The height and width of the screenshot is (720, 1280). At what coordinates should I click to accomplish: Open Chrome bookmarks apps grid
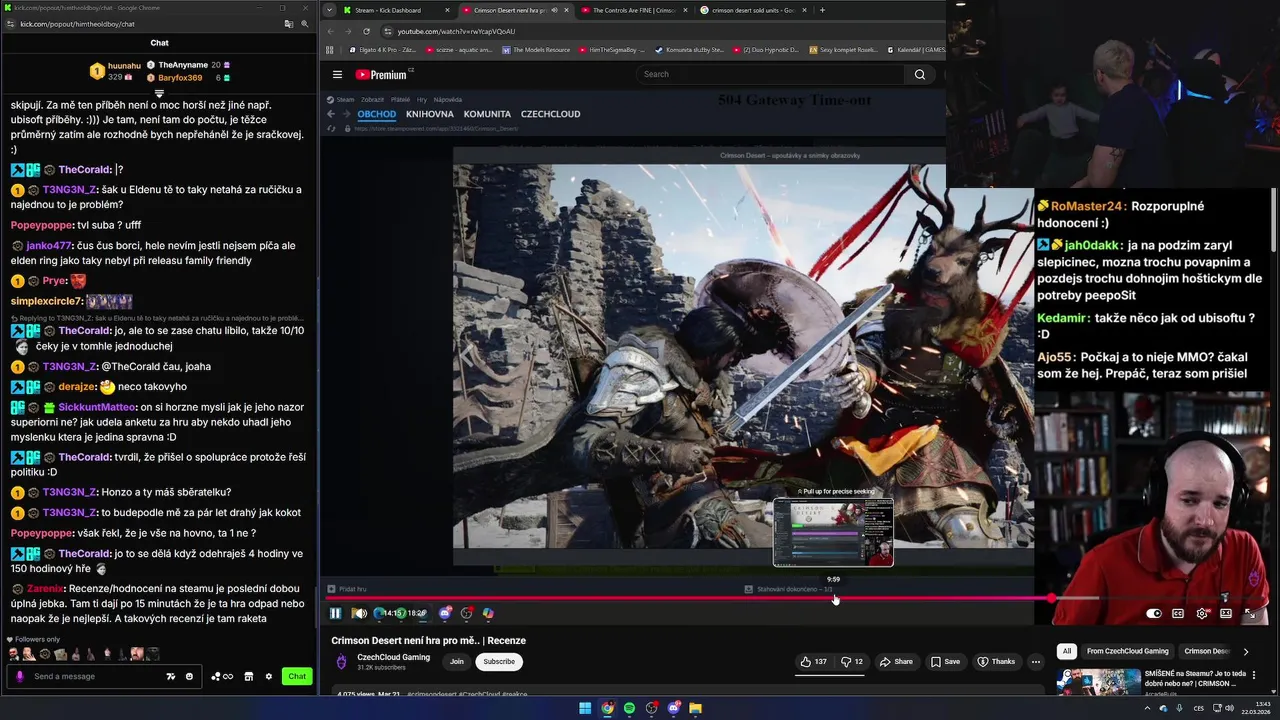[x=328, y=49]
